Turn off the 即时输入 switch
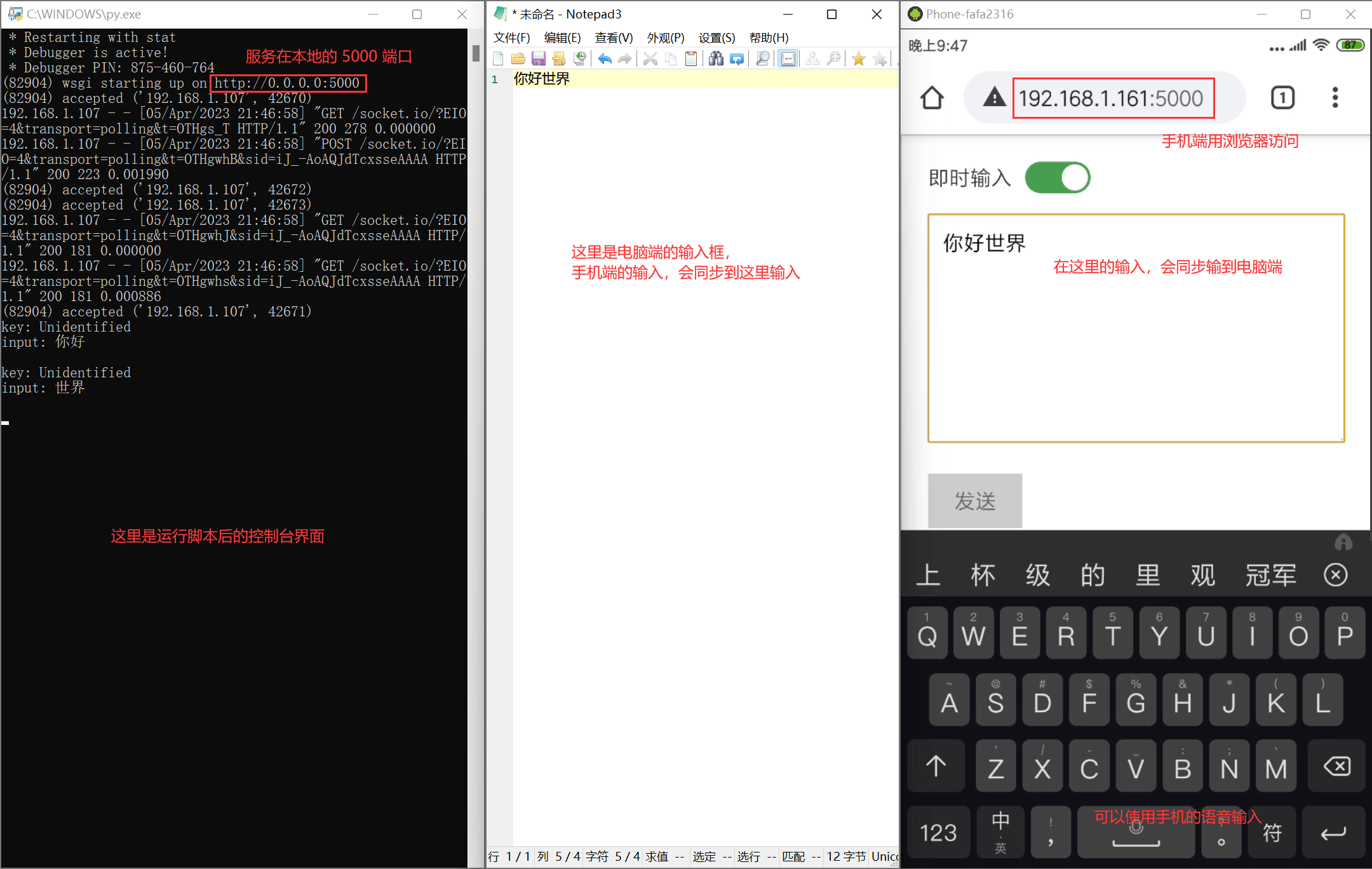This screenshot has height=869, width=1372. pyautogui.click(x=1057, y=178)
